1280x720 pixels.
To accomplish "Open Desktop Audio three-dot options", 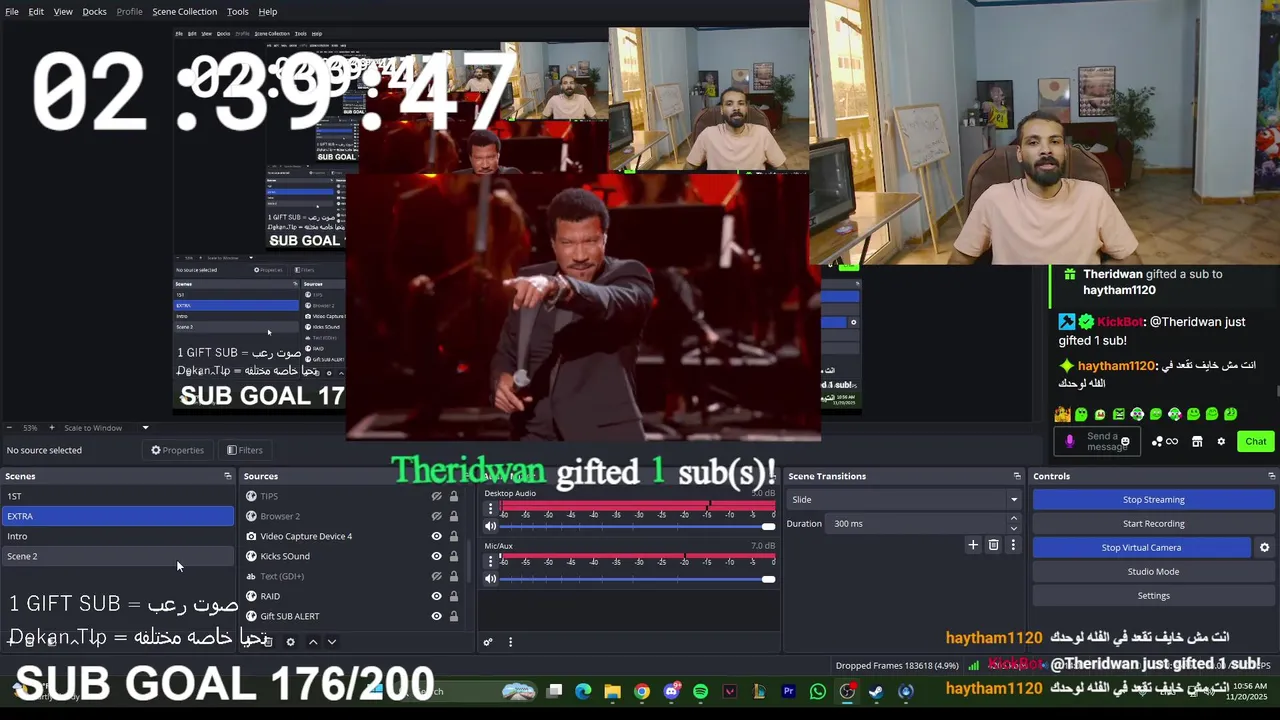I will coord(490,508).
